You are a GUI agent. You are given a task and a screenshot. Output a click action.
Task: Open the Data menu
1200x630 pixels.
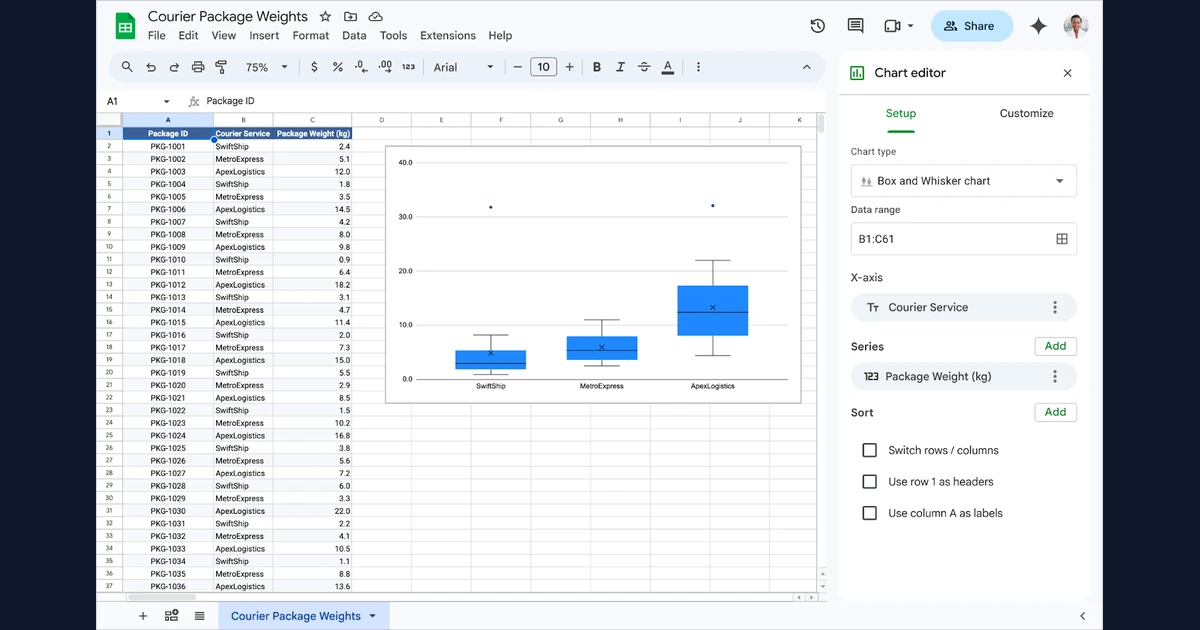click(354, 35)
